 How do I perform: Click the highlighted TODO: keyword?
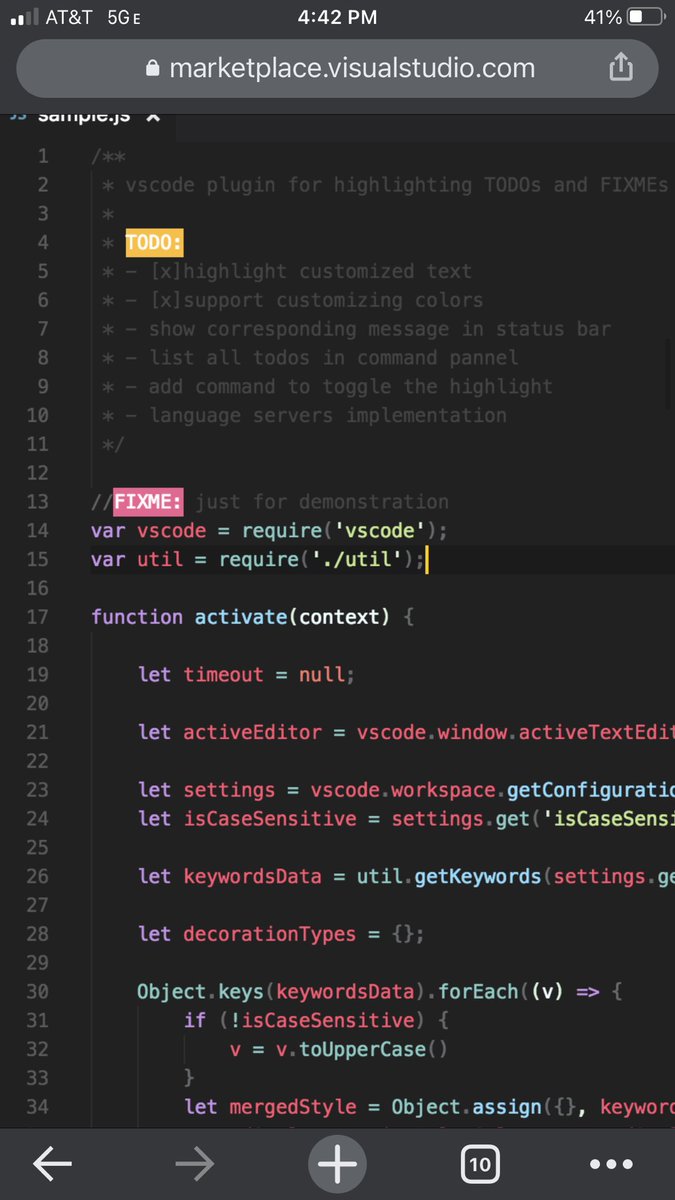coord(155,243)
